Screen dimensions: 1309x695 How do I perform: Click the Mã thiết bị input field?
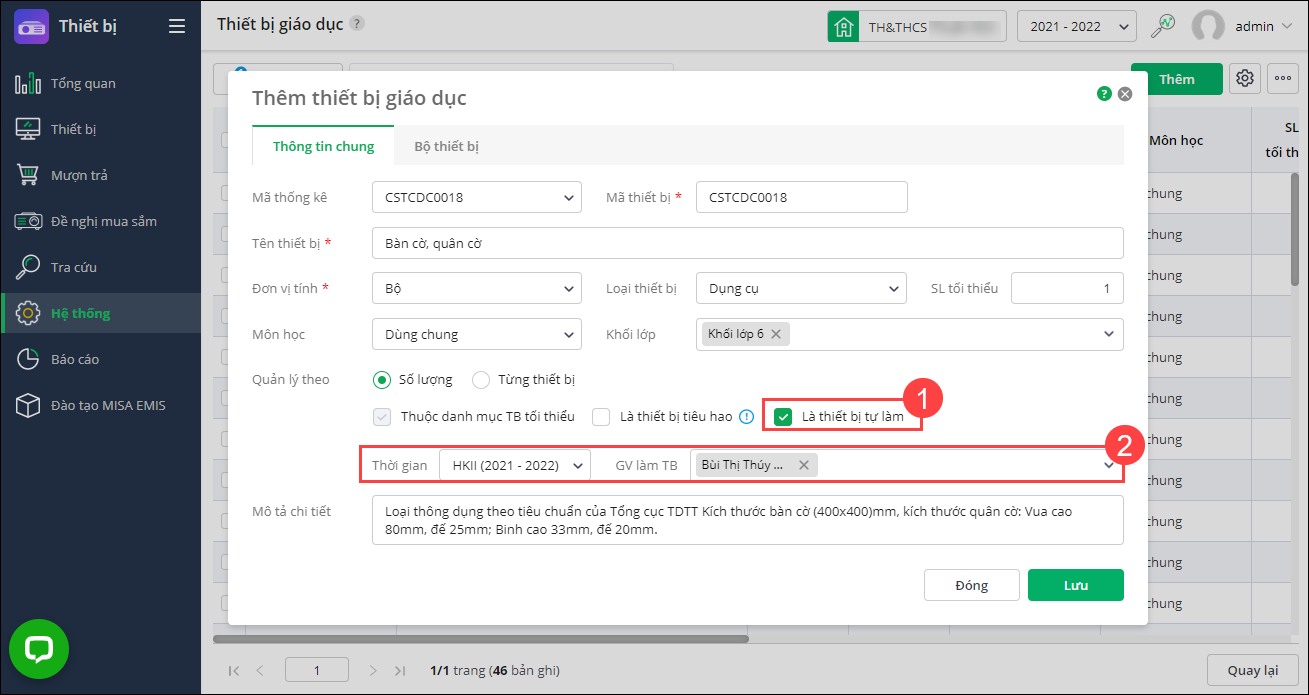click(801, 197)
